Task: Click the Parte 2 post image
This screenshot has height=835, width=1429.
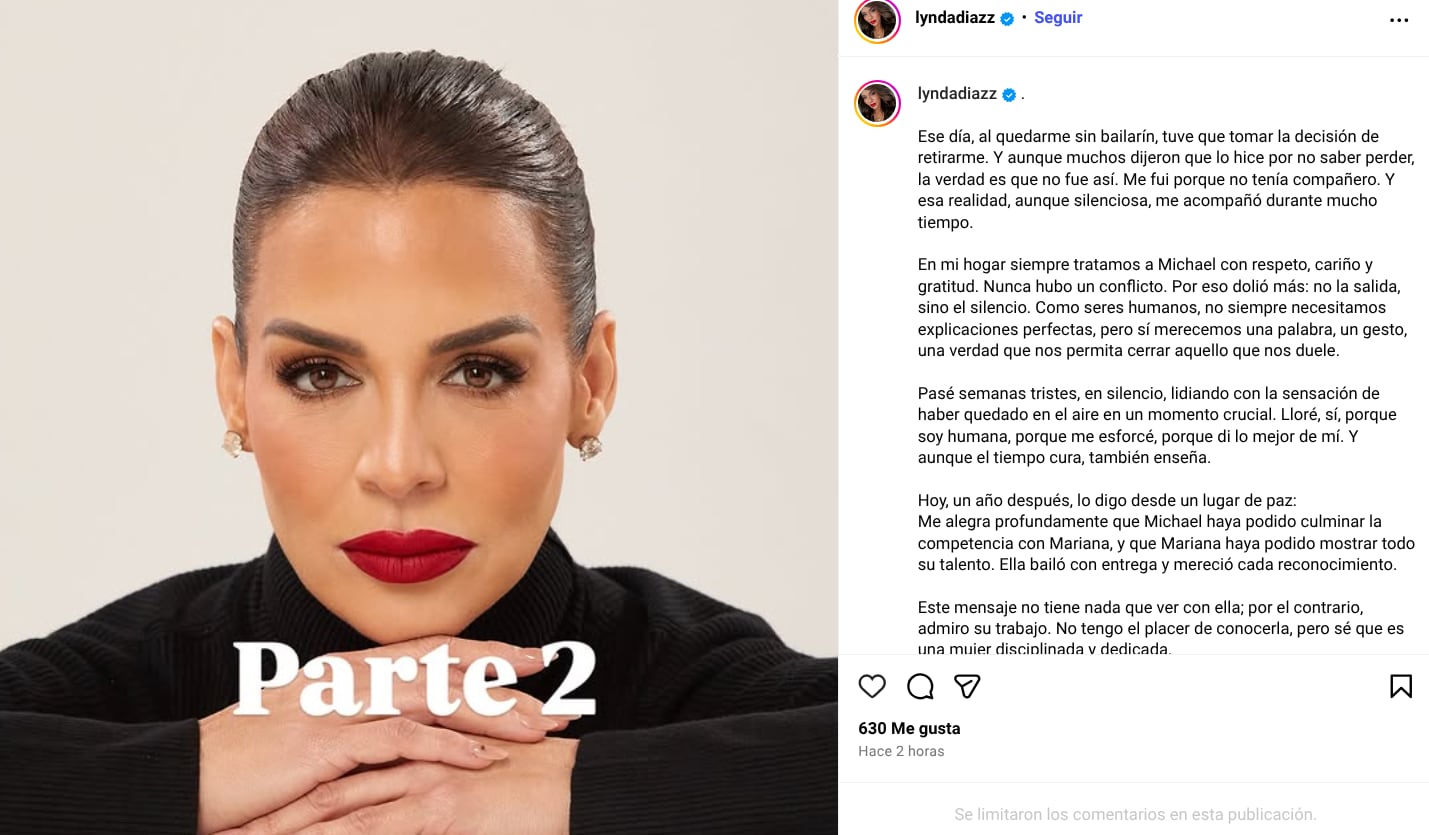Action: 419,417
